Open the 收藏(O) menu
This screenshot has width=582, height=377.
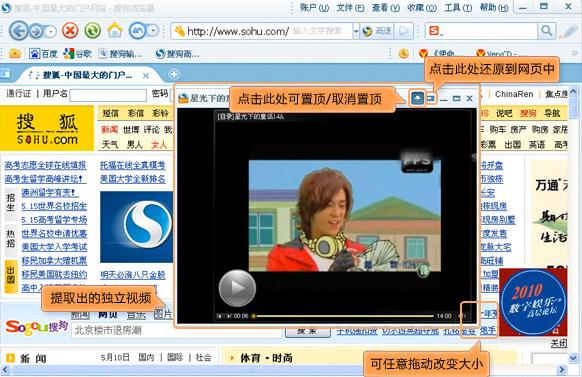422,7
